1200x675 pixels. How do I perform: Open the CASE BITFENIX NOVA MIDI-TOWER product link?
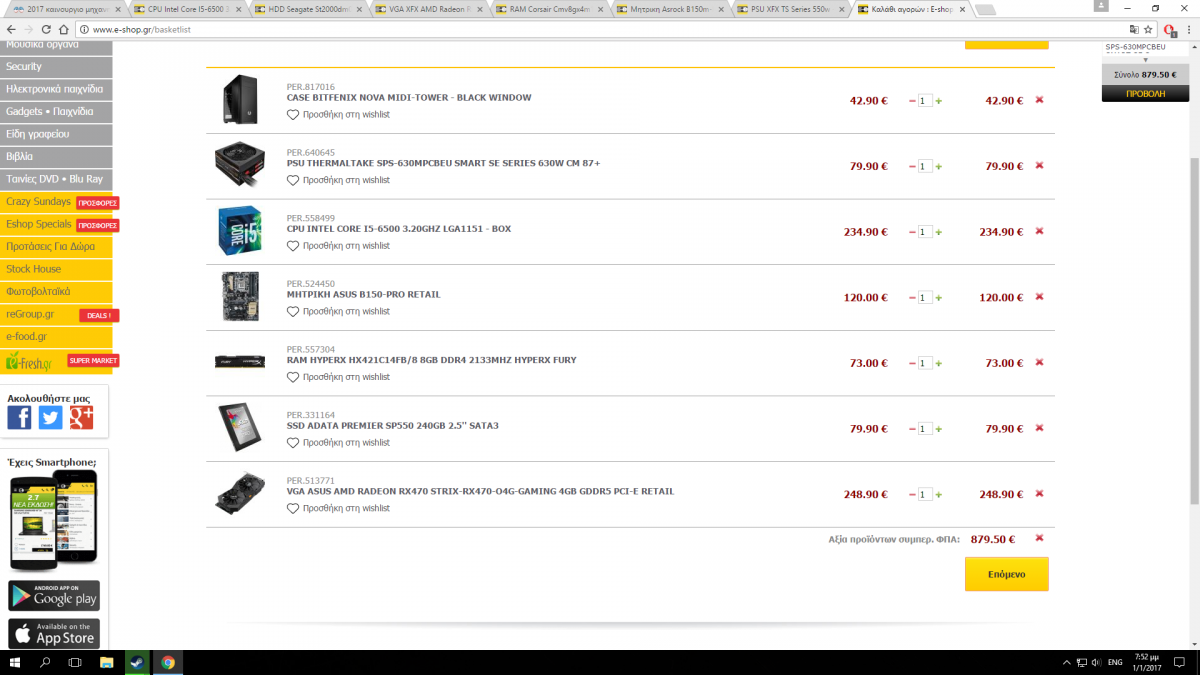pos(409,98)
